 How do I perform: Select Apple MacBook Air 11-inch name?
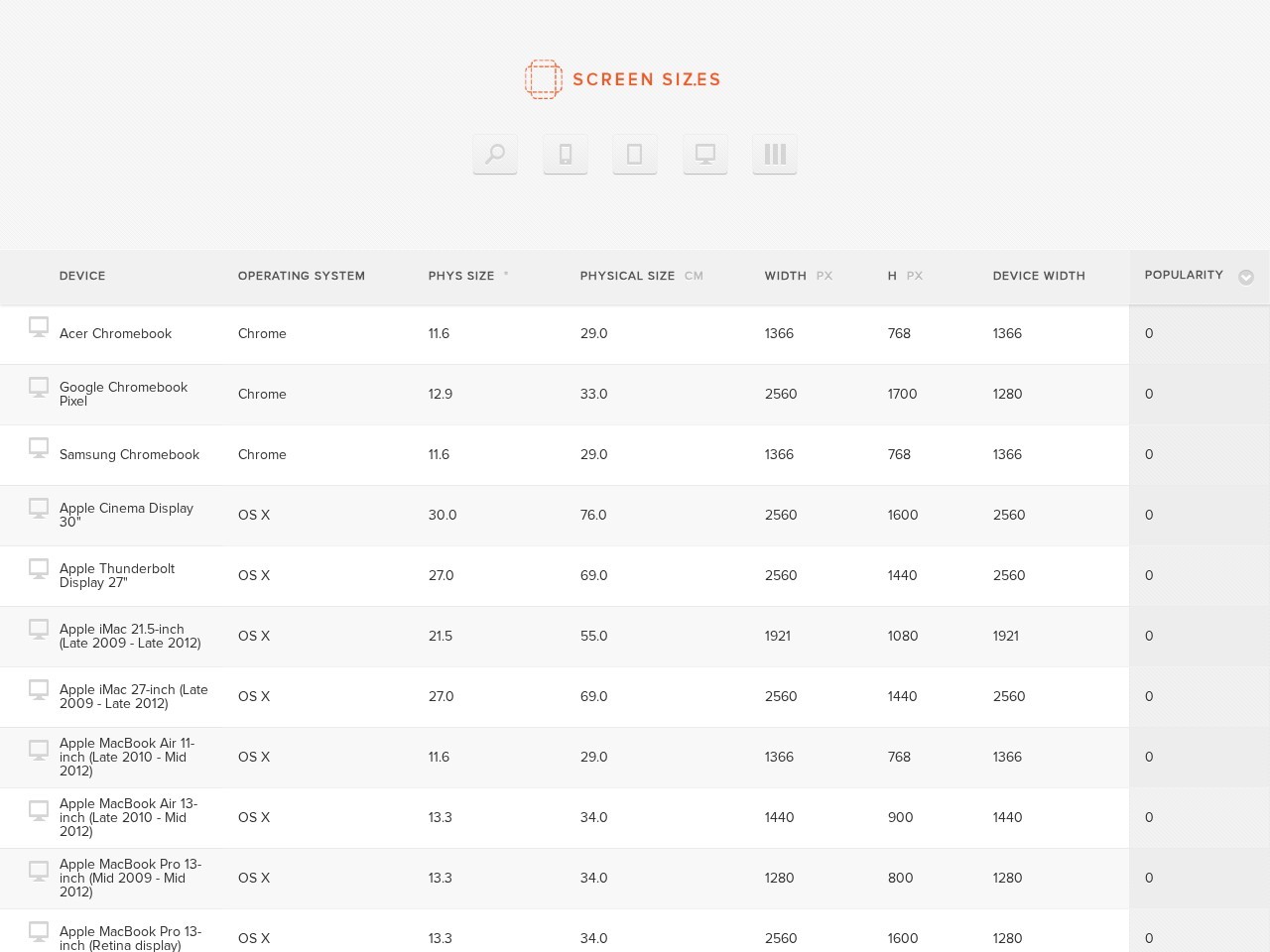127,757
